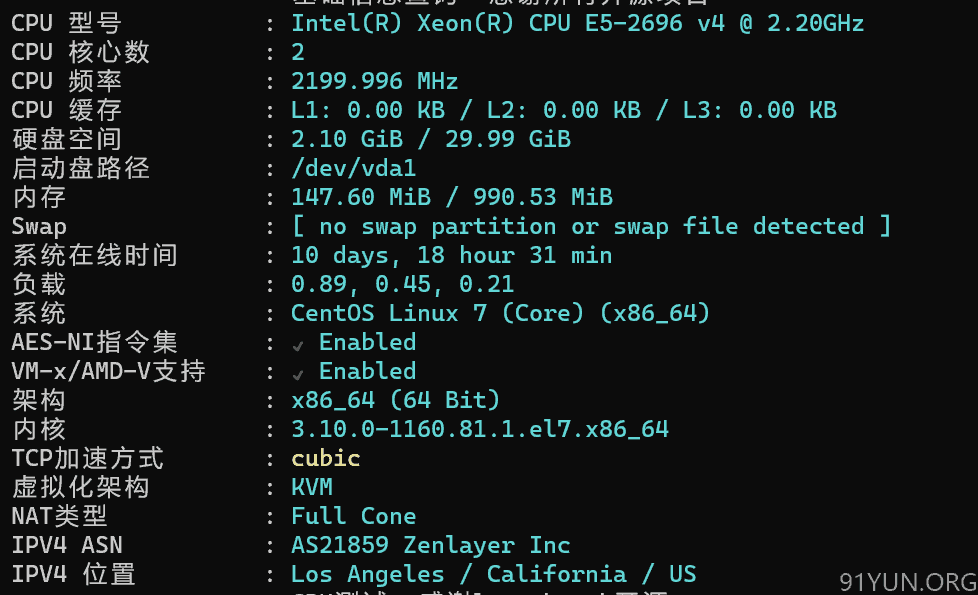Select the KVM virtualization value

point(311,487)
